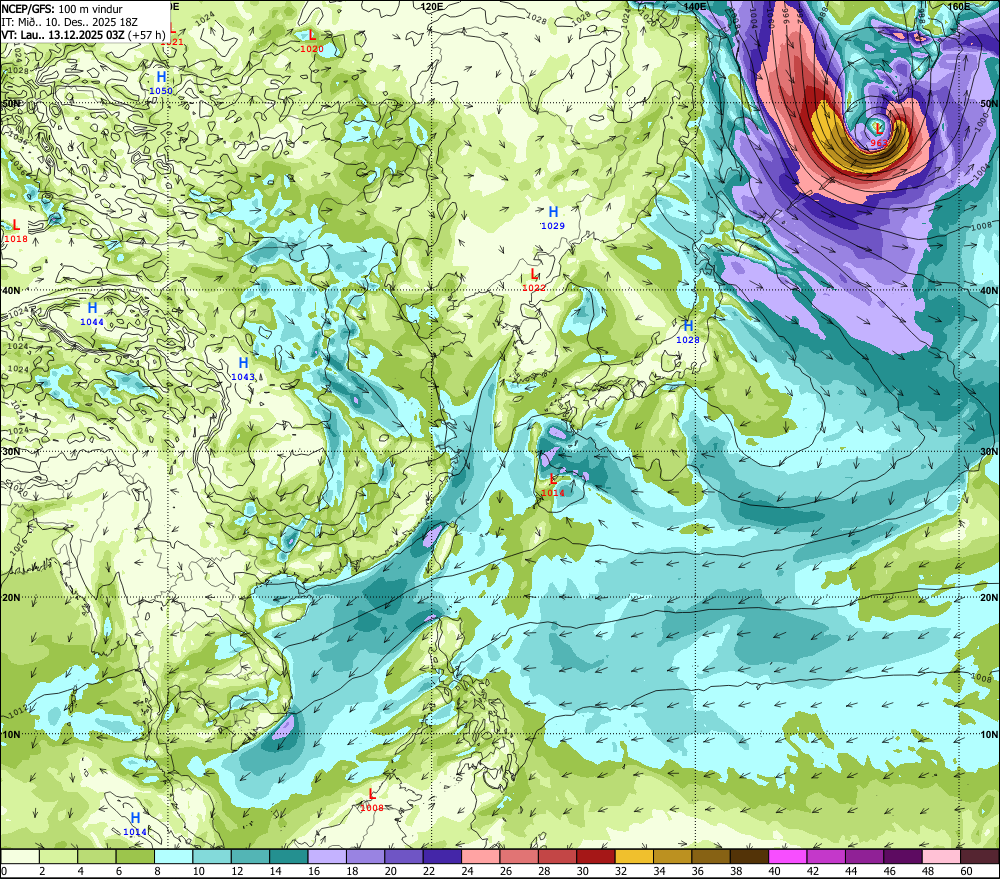Click the red L marker labeled 1014
Image resolution: width=1000 pixels, height=879 pixels.
tap(553, 480)
